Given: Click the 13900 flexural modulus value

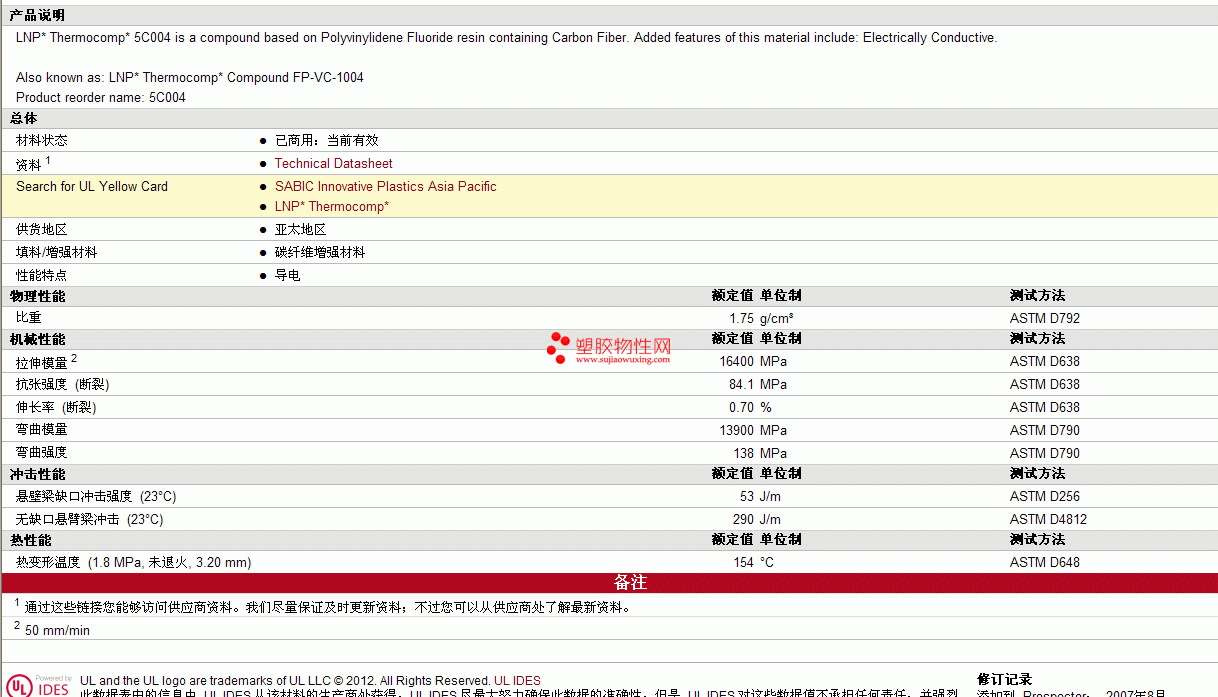Looking at the screenshot, I should coord(736,430).
